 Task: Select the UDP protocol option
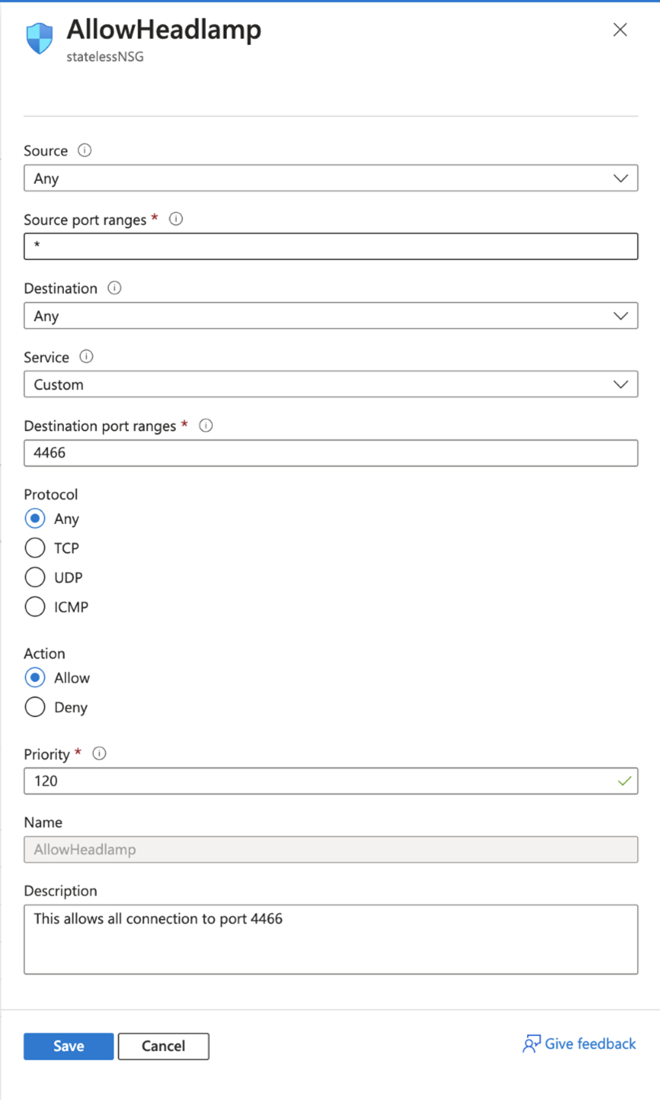pyautogui.click(x=34, y=577)
